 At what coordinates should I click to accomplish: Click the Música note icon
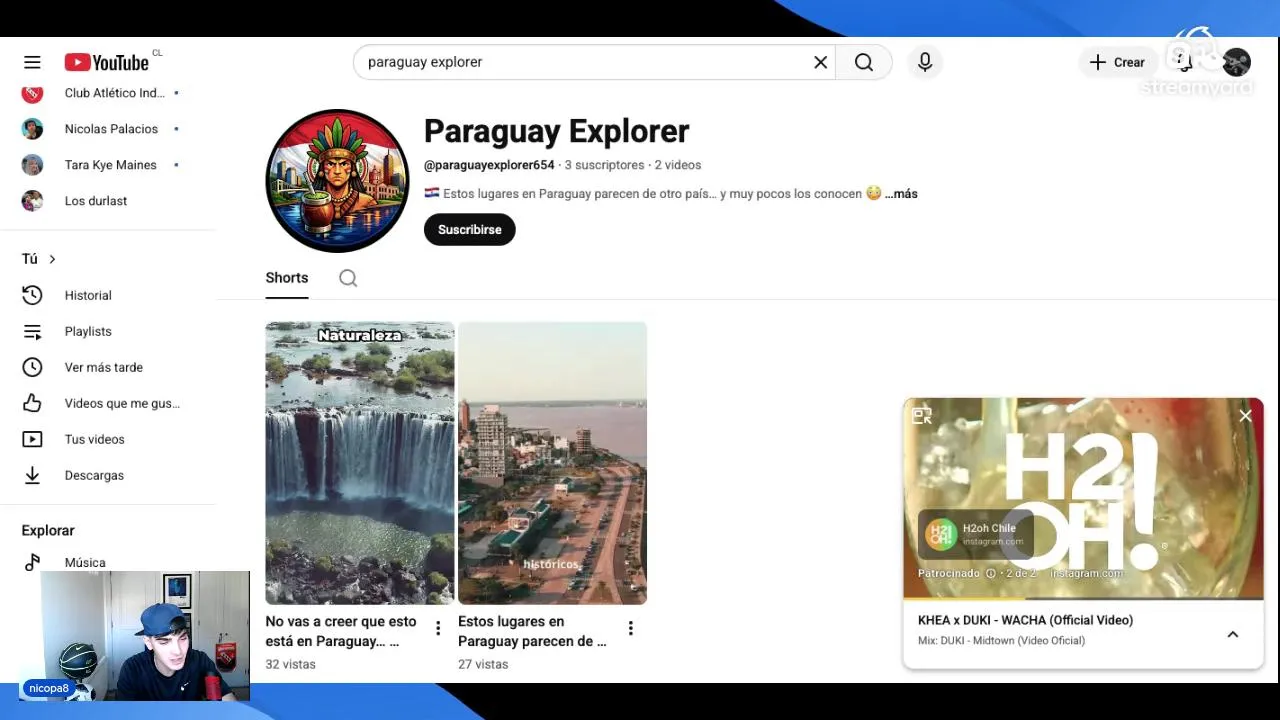(32, 562)
